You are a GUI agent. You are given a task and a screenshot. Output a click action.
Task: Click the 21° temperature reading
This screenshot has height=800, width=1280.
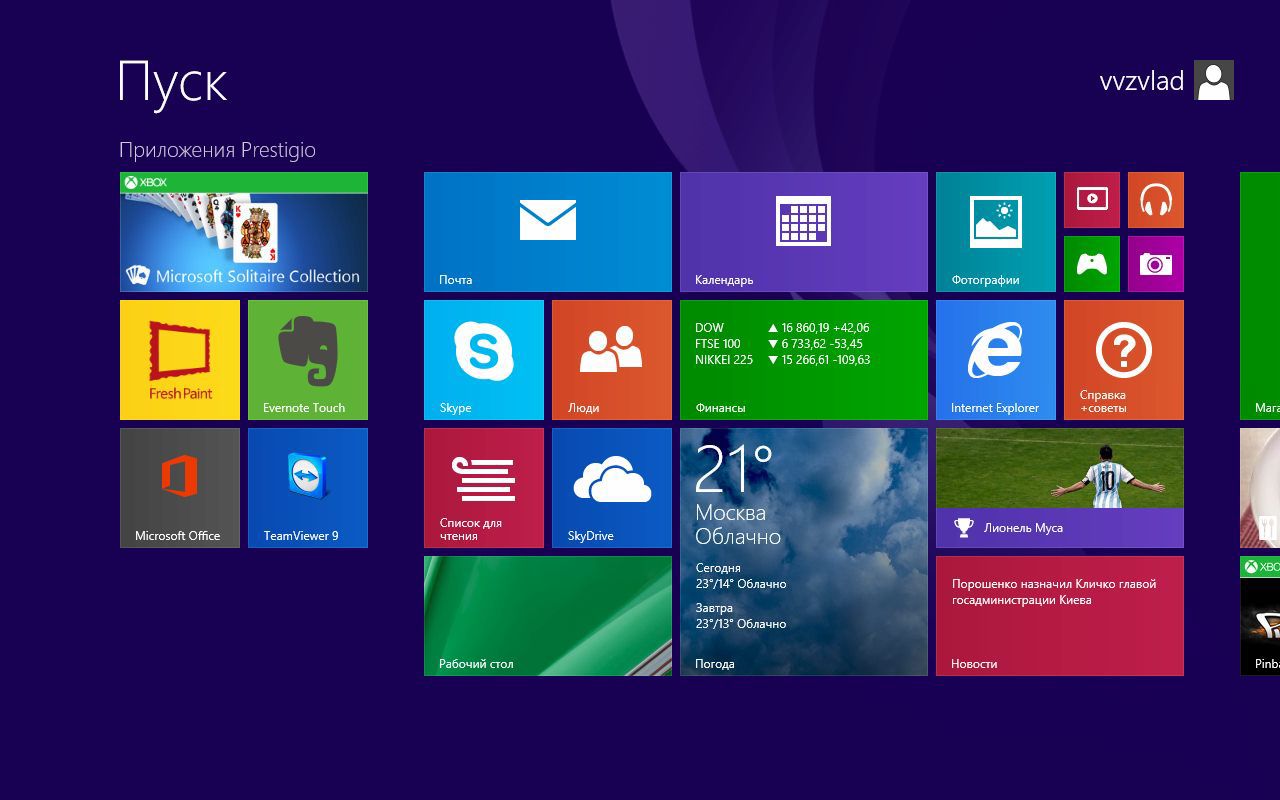tap(734, 469)
